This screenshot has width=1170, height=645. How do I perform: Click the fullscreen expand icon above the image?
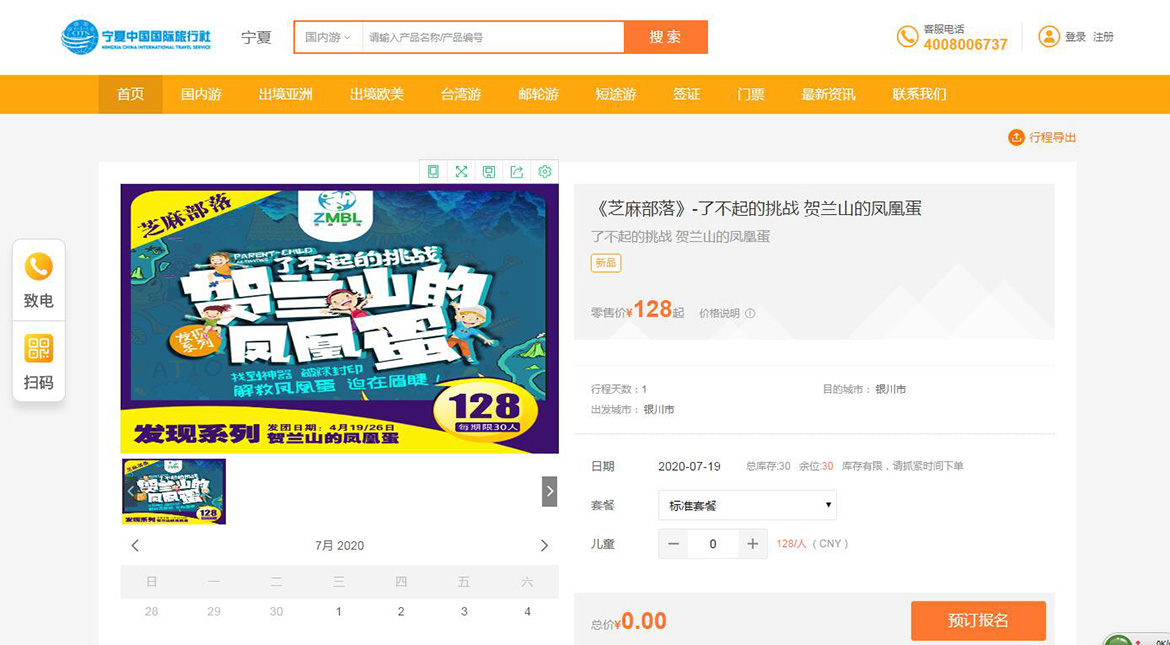coord(461,172)
